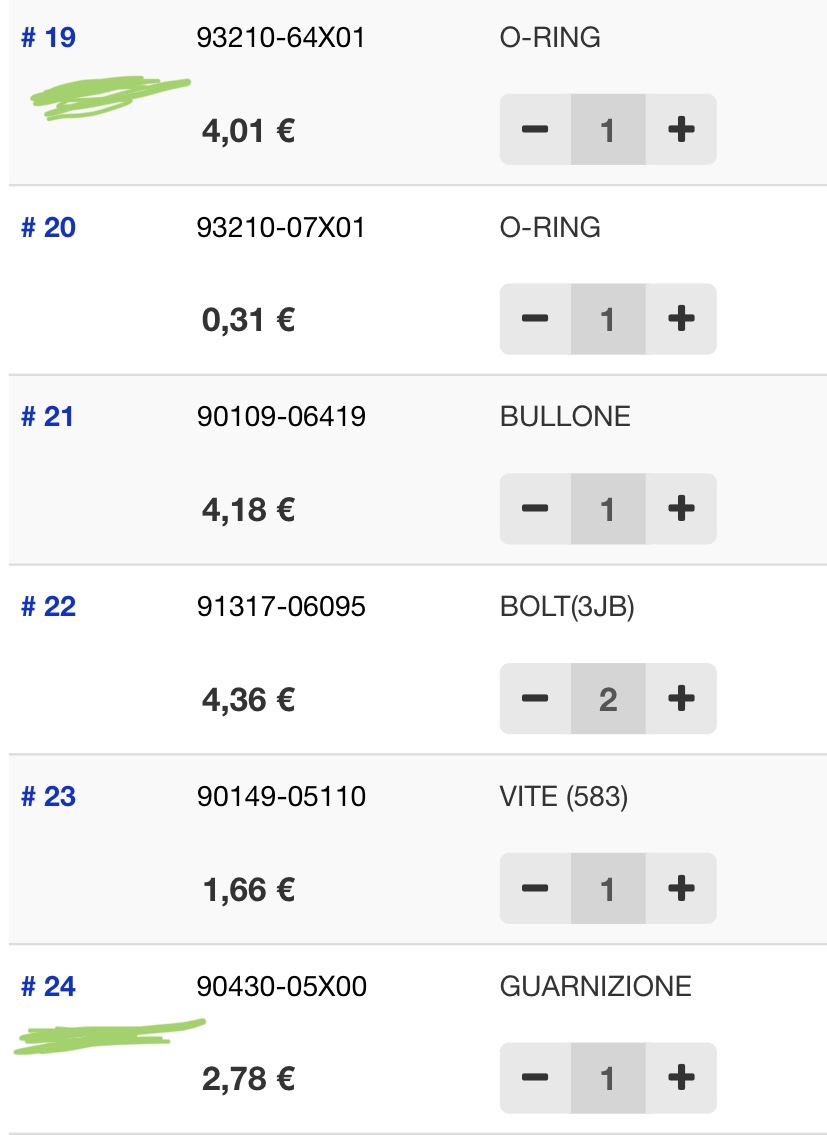
Task: Select item reference # 22
Action: (x=49, y=607)
